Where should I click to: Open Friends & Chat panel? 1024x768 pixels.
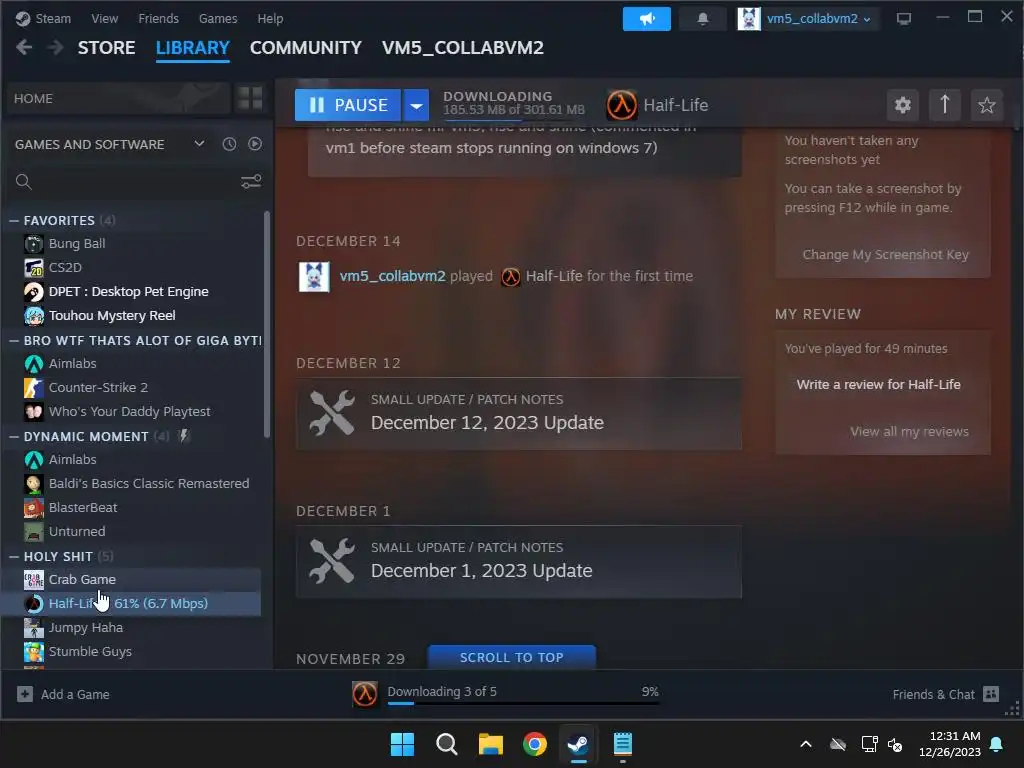(x=945, y=694)
